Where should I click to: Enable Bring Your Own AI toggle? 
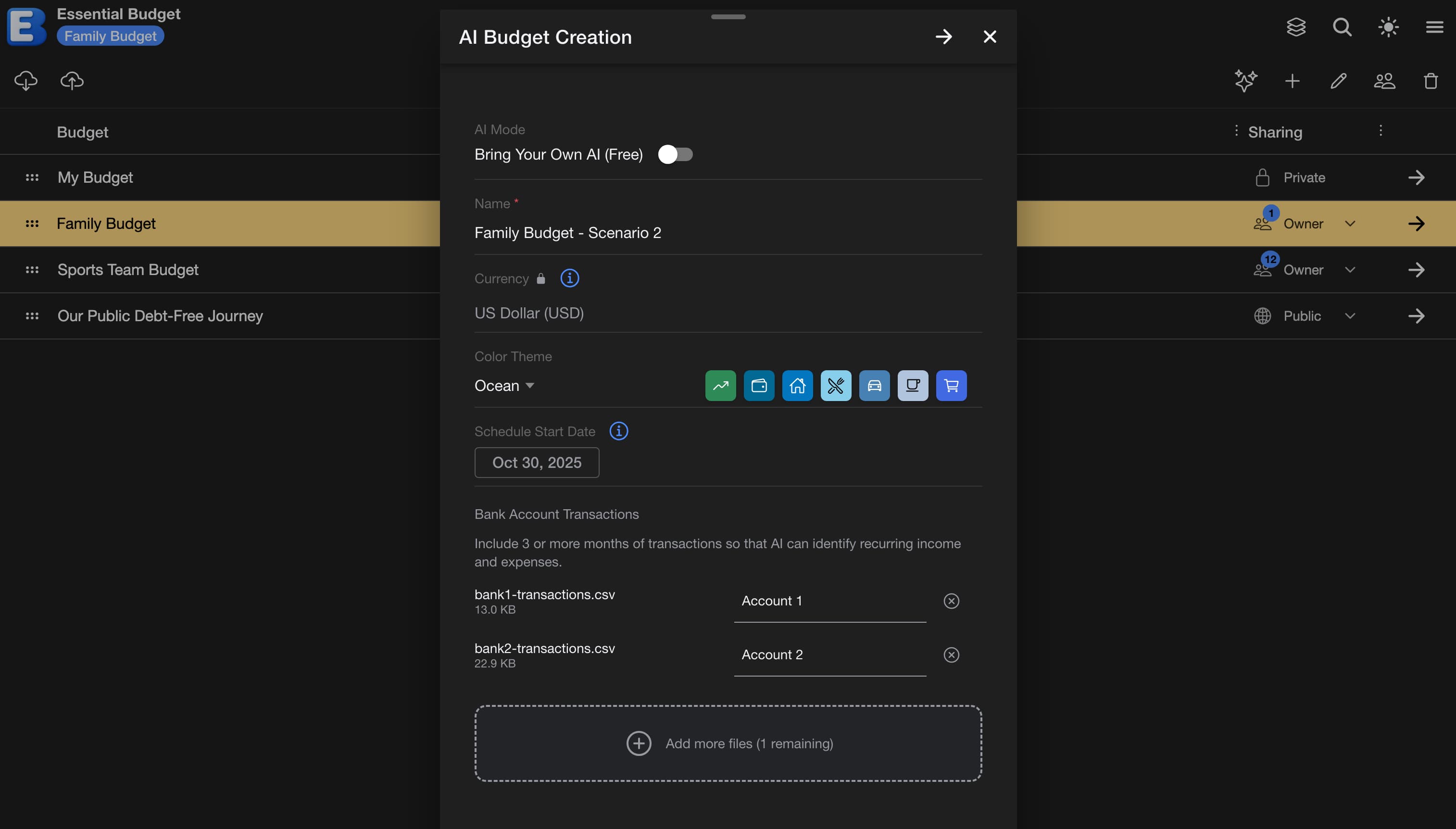click(675, 154)
